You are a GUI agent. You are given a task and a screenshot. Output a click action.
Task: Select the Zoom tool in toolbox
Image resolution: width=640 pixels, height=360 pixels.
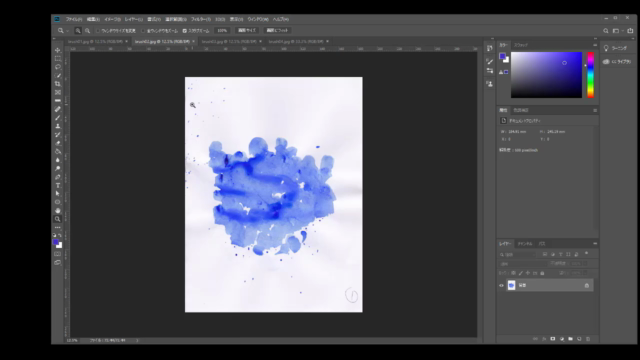[x=58, y=219]
